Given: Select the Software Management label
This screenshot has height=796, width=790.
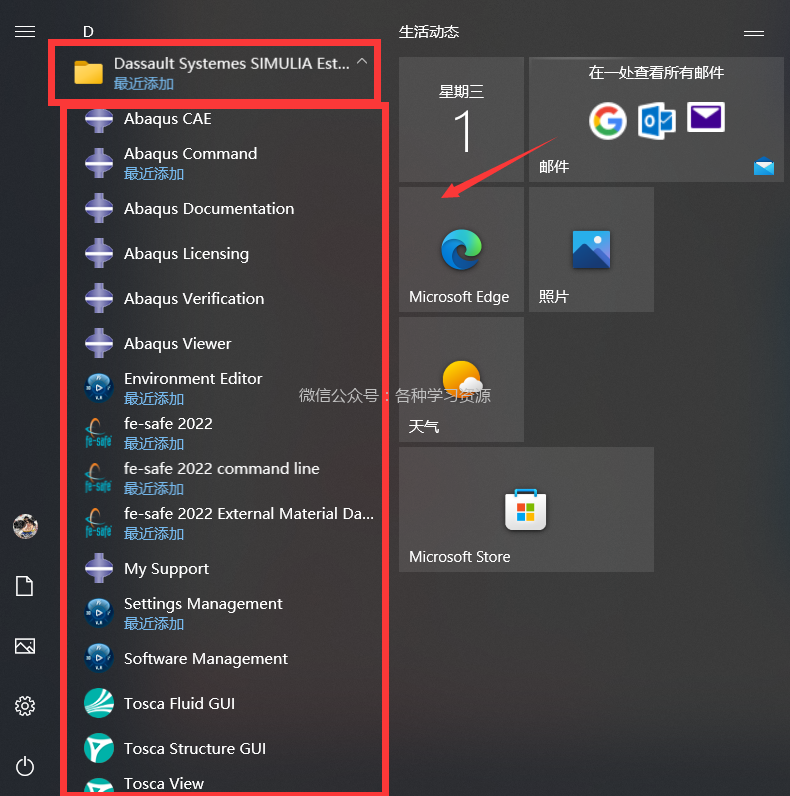Looking at the screenshot, I should point(206,659).
